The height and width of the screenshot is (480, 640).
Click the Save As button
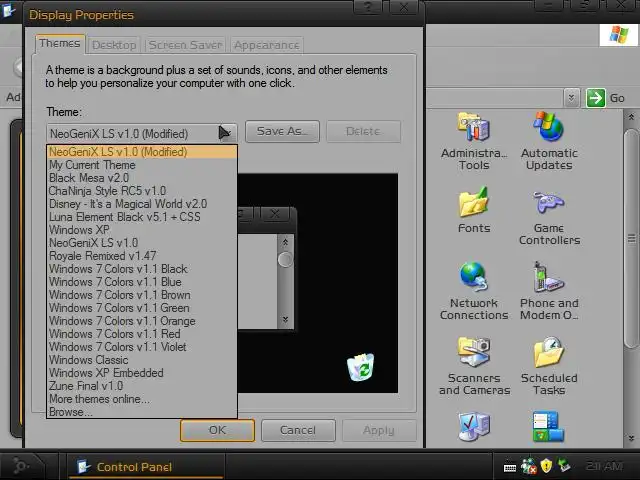pos(282,131)
